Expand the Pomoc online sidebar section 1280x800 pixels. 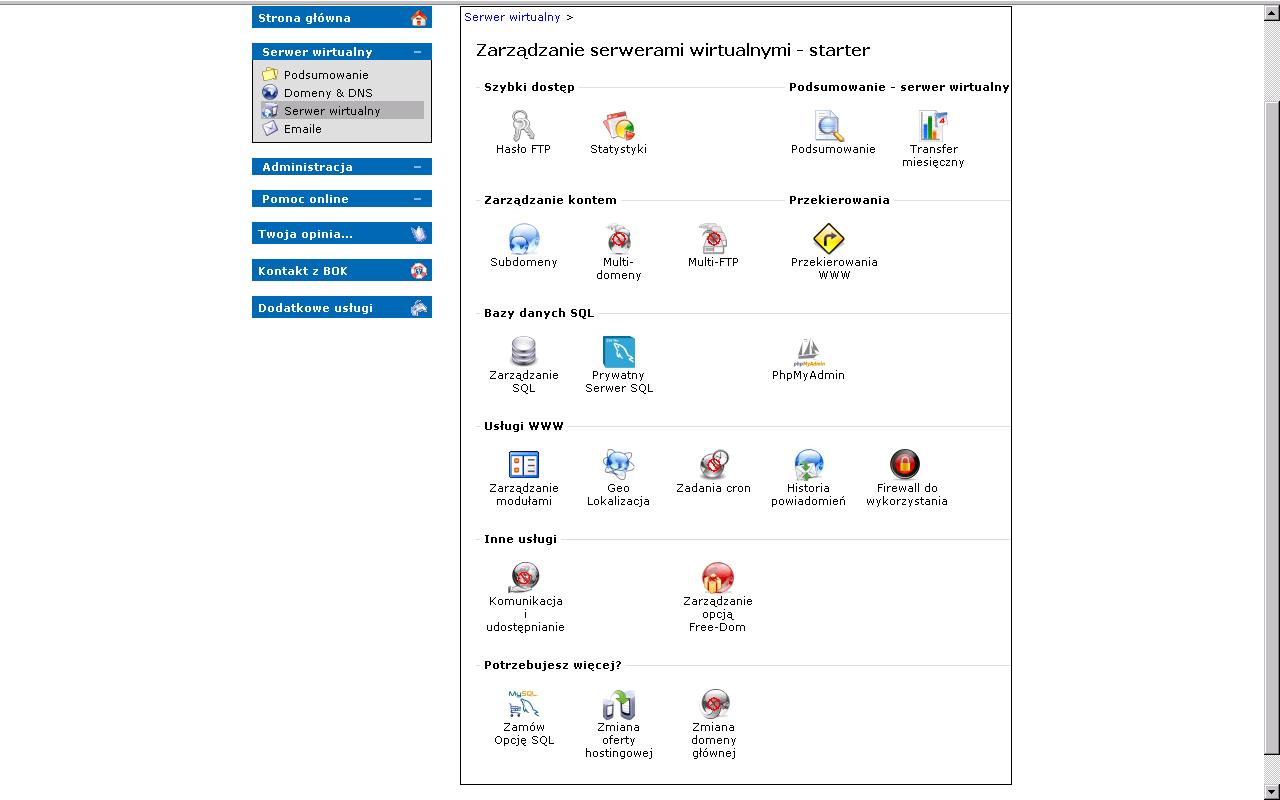click(x=417, y=199)
